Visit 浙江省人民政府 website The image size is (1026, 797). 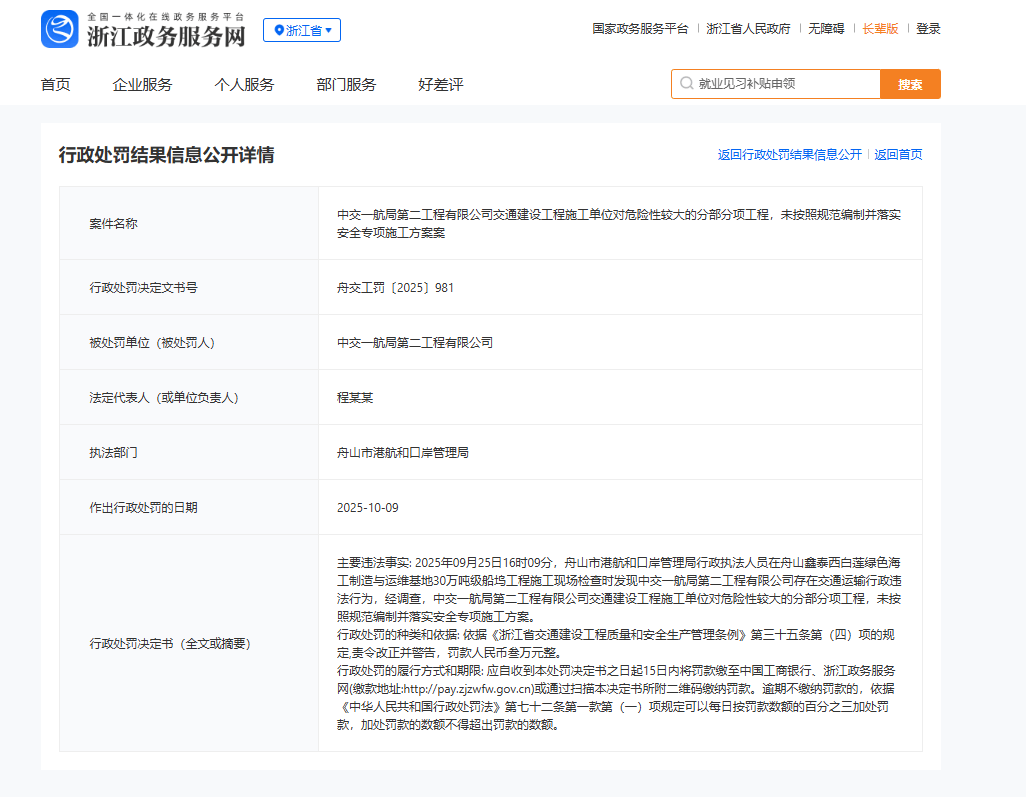751,28
